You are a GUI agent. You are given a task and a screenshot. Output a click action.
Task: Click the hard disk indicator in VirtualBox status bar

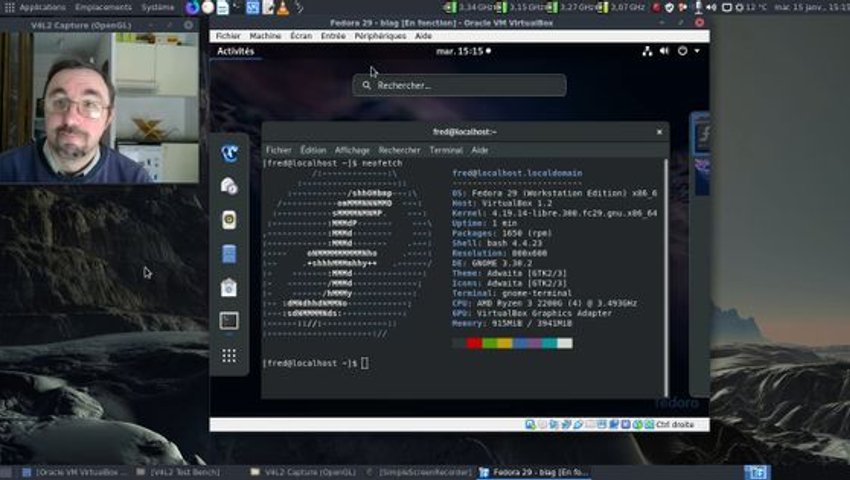coord(531,425)
